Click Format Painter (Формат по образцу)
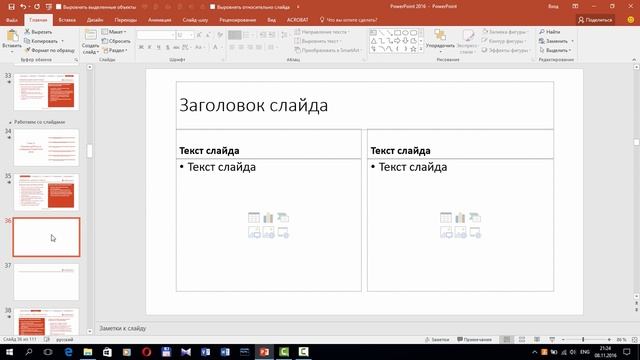640x360 pixels. [50, 50]
